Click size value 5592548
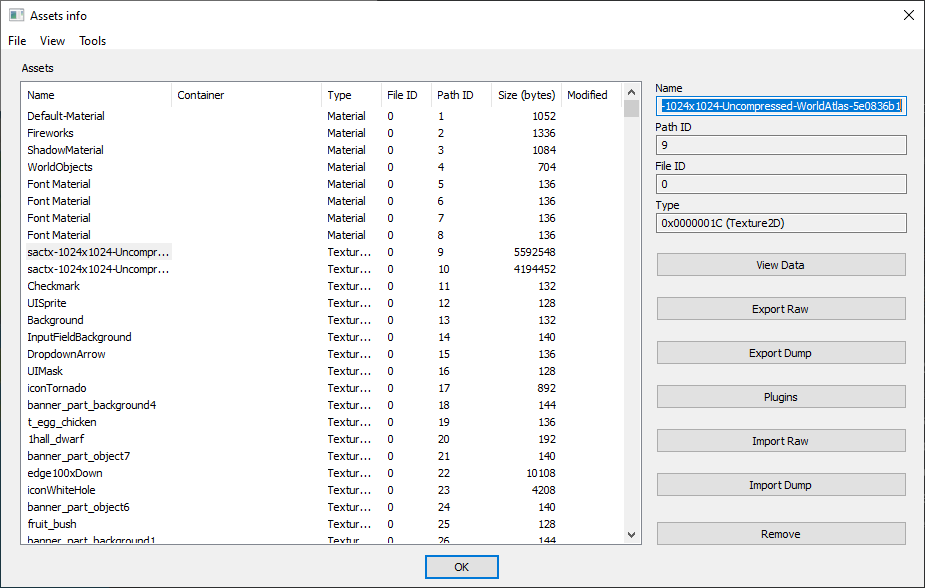 click(x=534, y=252)
